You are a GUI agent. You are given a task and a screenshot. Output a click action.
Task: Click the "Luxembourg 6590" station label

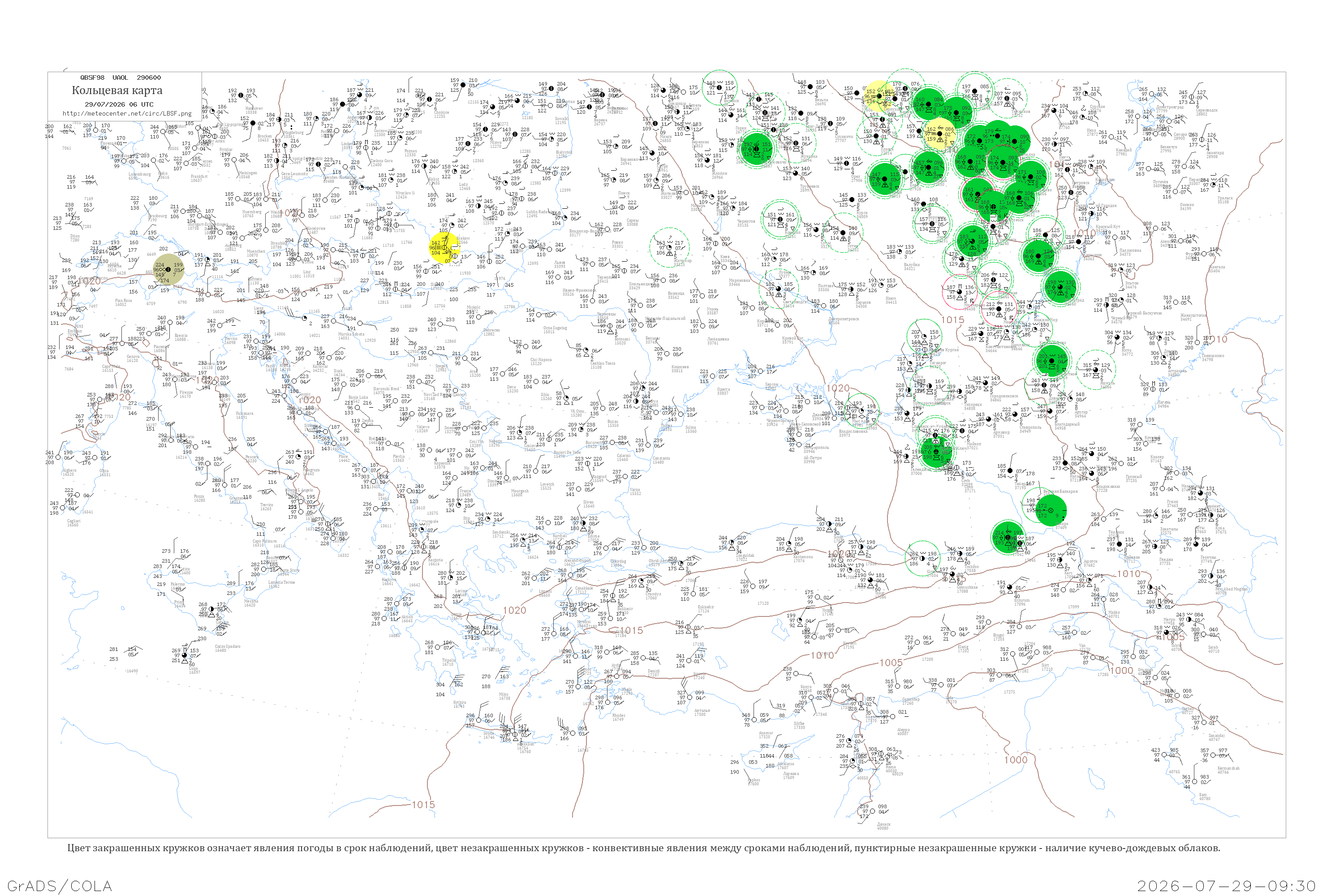tap(139, 176)
